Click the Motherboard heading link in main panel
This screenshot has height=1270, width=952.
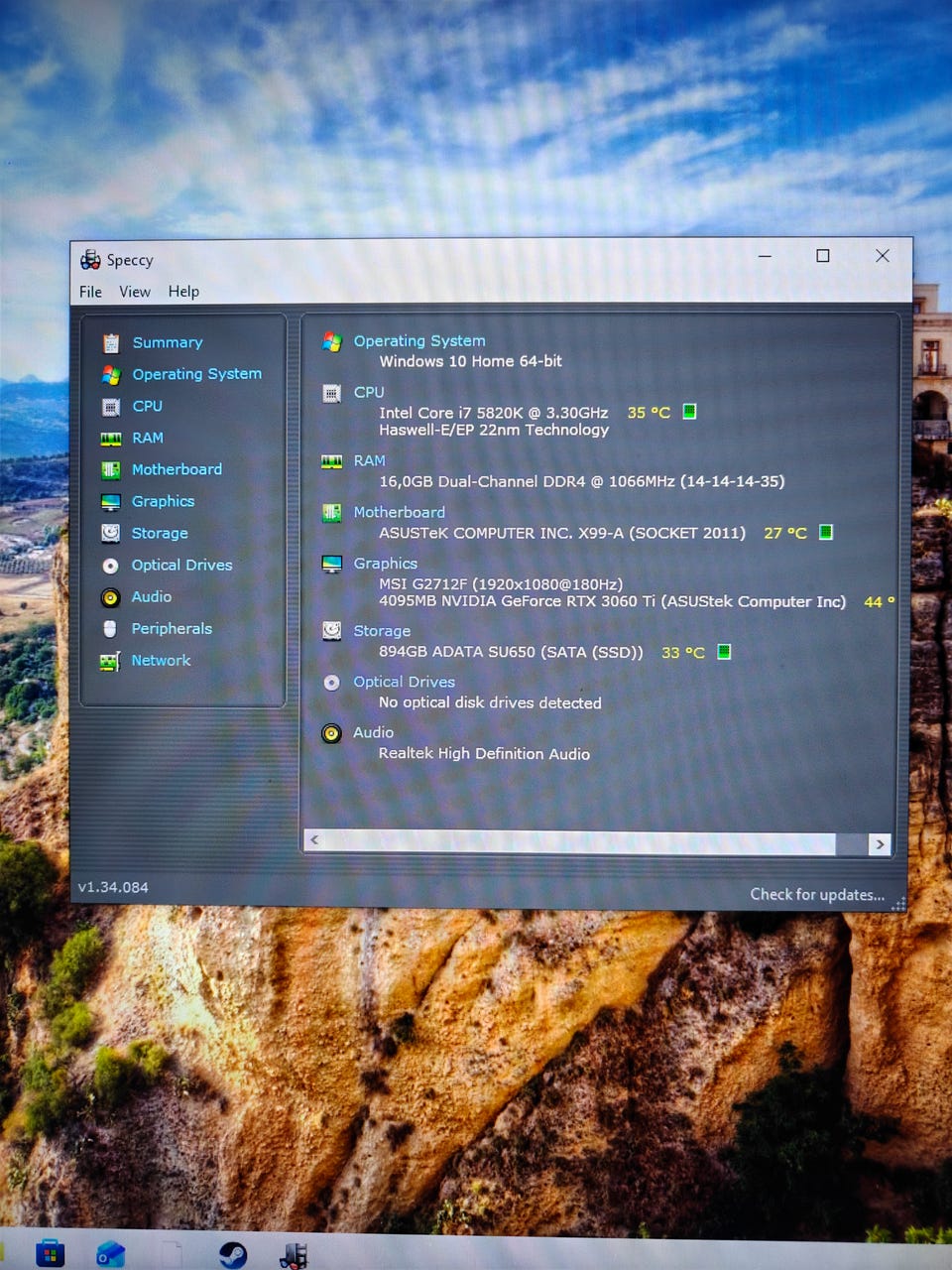(399, 513)
